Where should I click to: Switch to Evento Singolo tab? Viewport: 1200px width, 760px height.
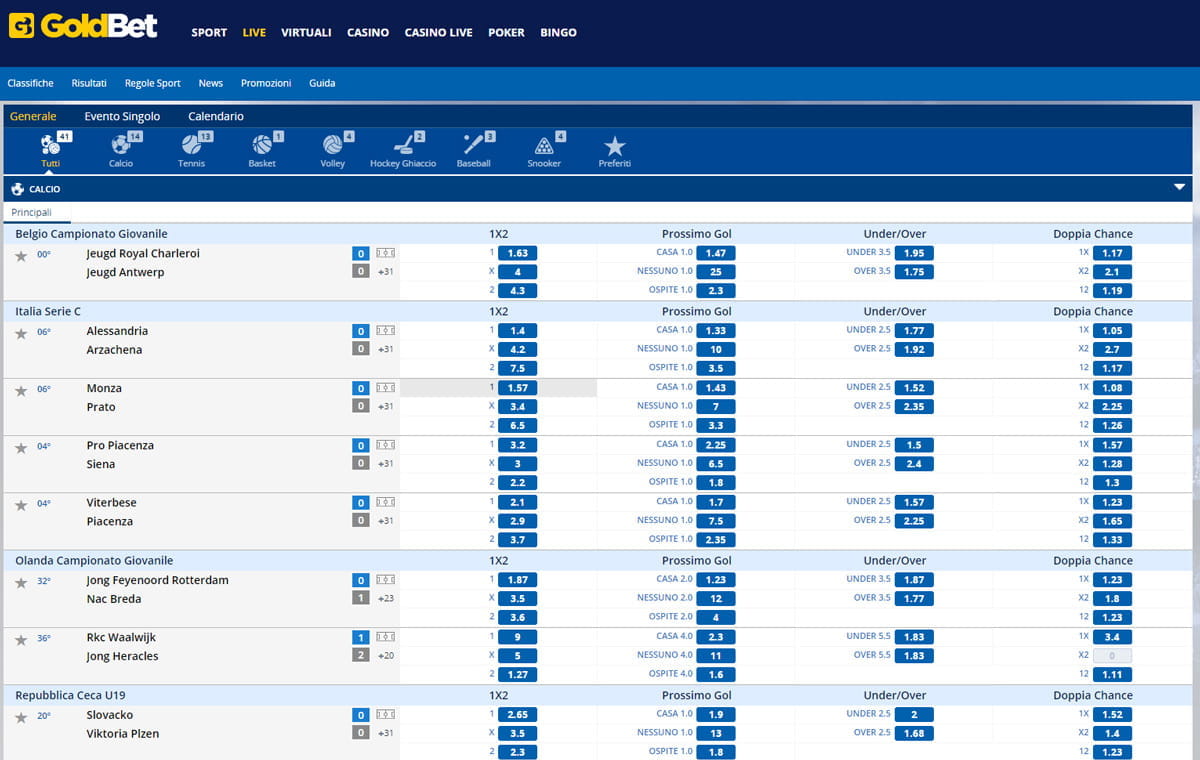[x=122, y=116]
